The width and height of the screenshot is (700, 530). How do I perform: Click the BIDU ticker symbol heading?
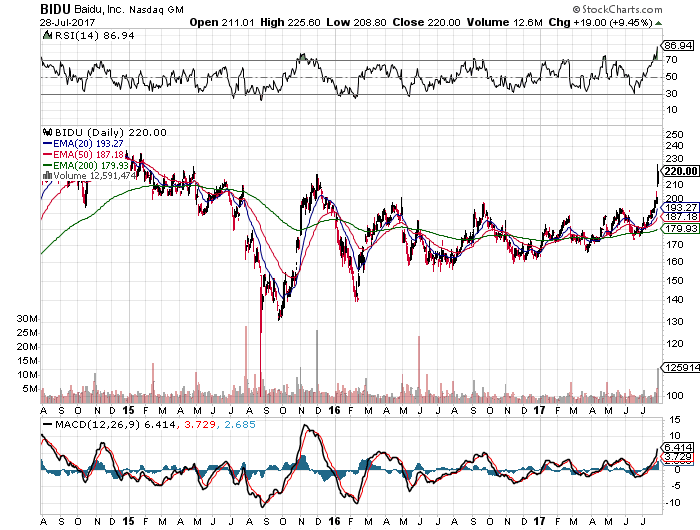[55, 9]
